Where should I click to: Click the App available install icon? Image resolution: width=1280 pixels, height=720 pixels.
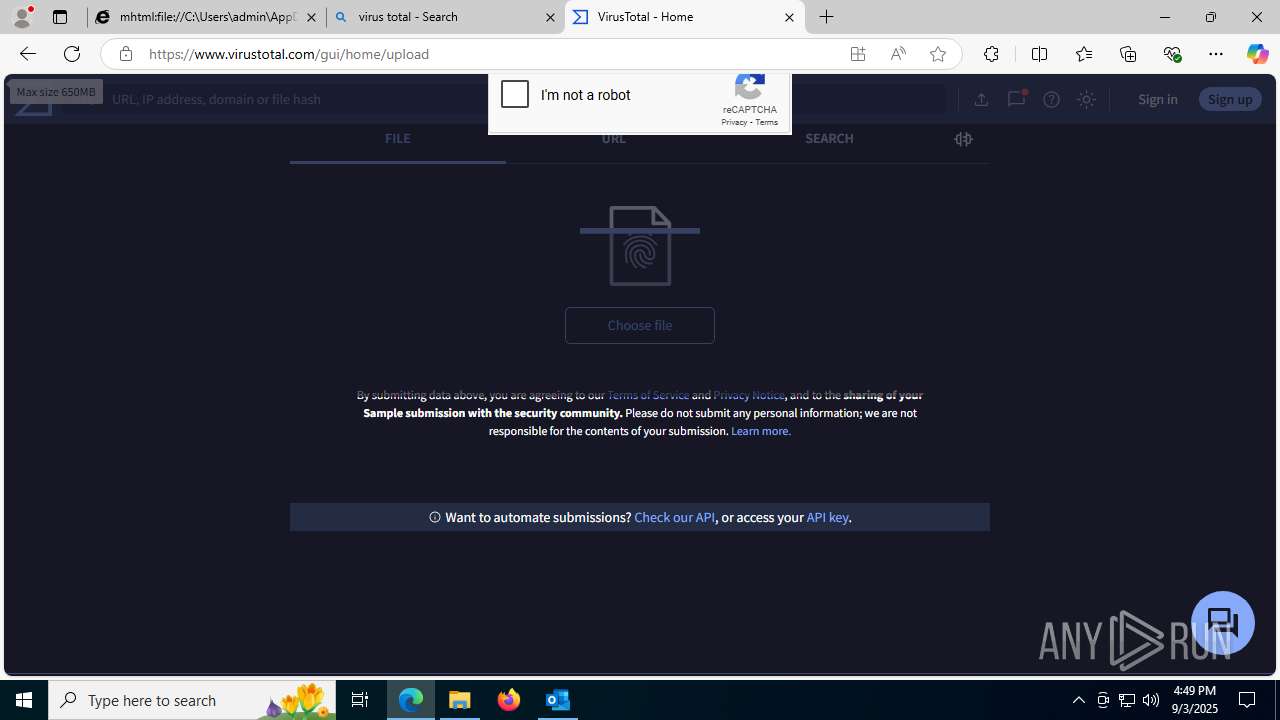[858, 54]
